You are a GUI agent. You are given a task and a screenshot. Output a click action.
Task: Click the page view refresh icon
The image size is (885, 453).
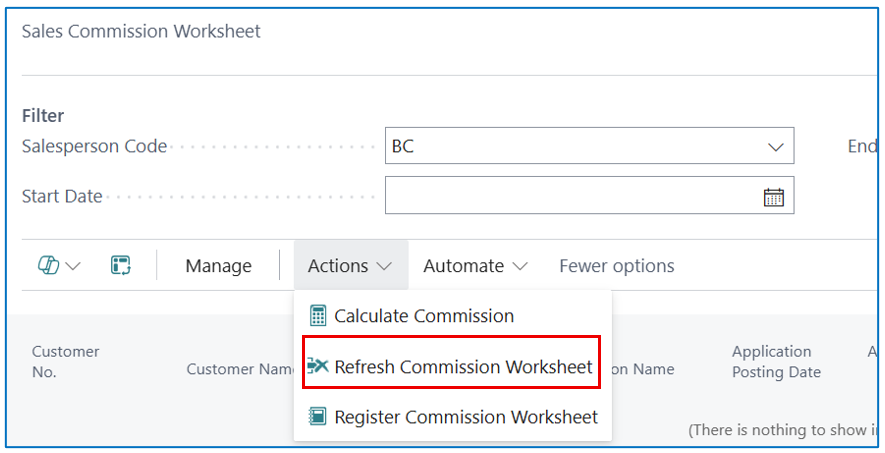(121, 265)
